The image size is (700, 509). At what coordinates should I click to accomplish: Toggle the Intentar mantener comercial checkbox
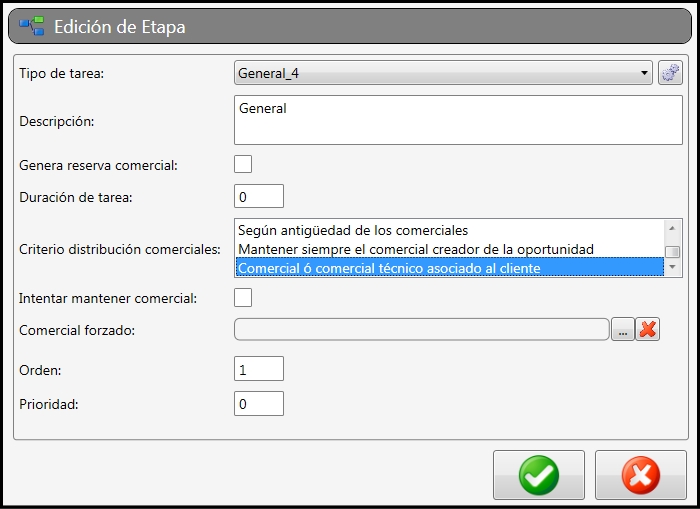[x=243, y=297]
